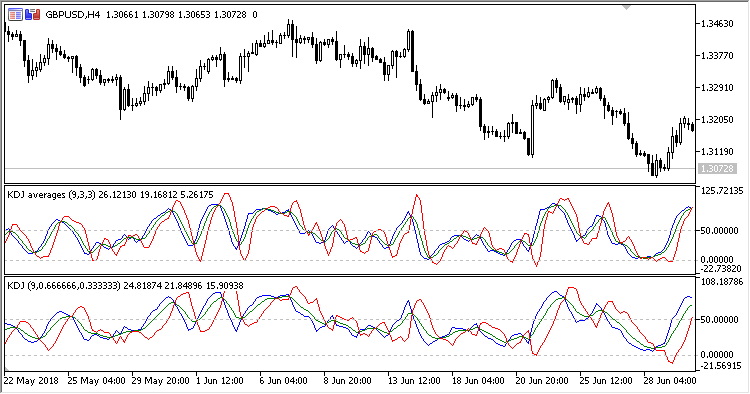Click the KDJ value 15.90938

(x=225, y=285)
